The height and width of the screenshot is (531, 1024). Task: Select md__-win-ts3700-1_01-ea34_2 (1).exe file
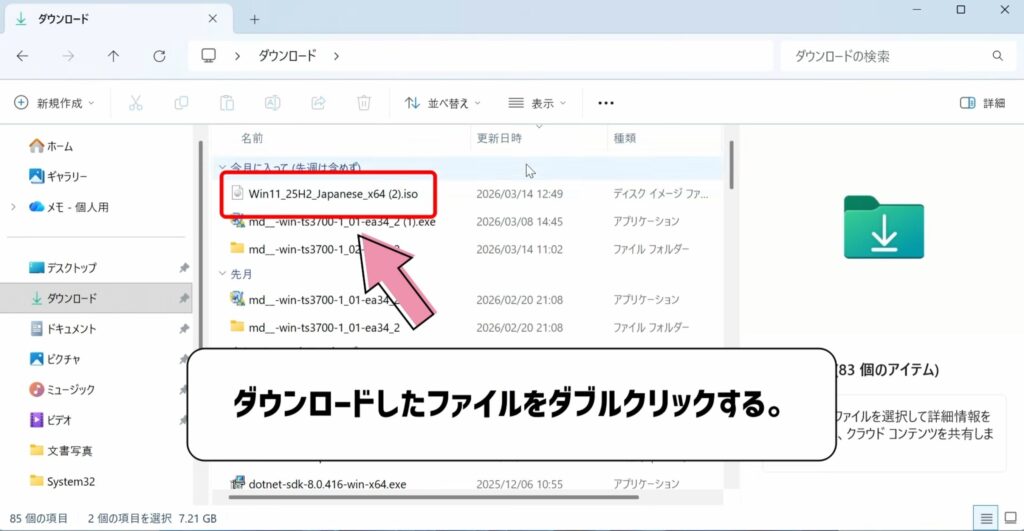pos(342,222)
